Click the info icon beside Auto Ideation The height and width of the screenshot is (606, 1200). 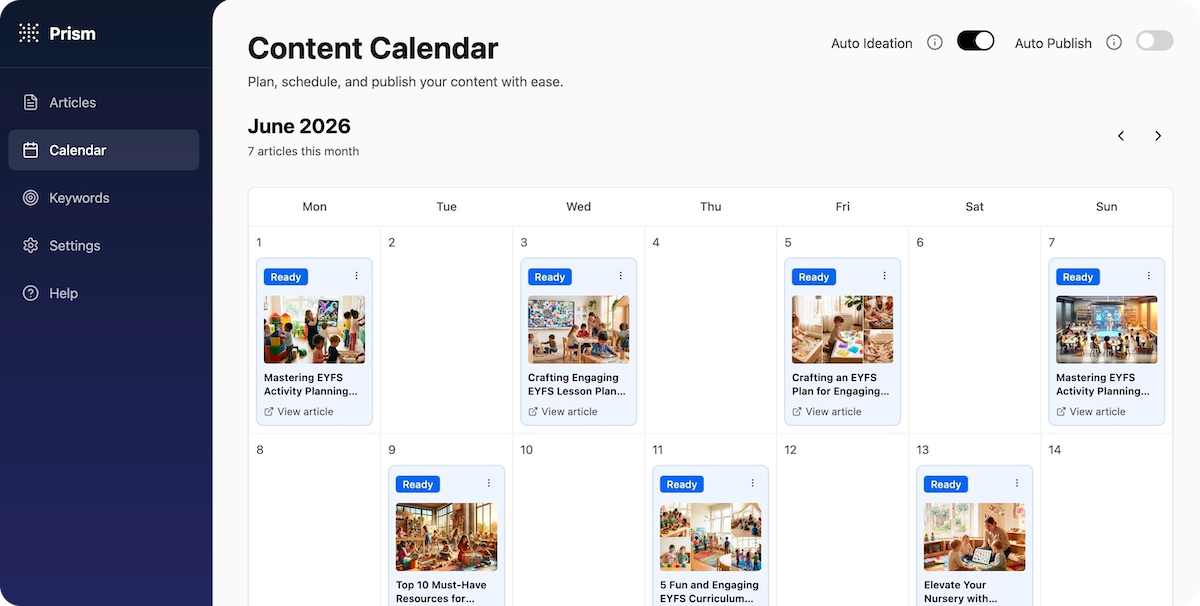(935, 43)
